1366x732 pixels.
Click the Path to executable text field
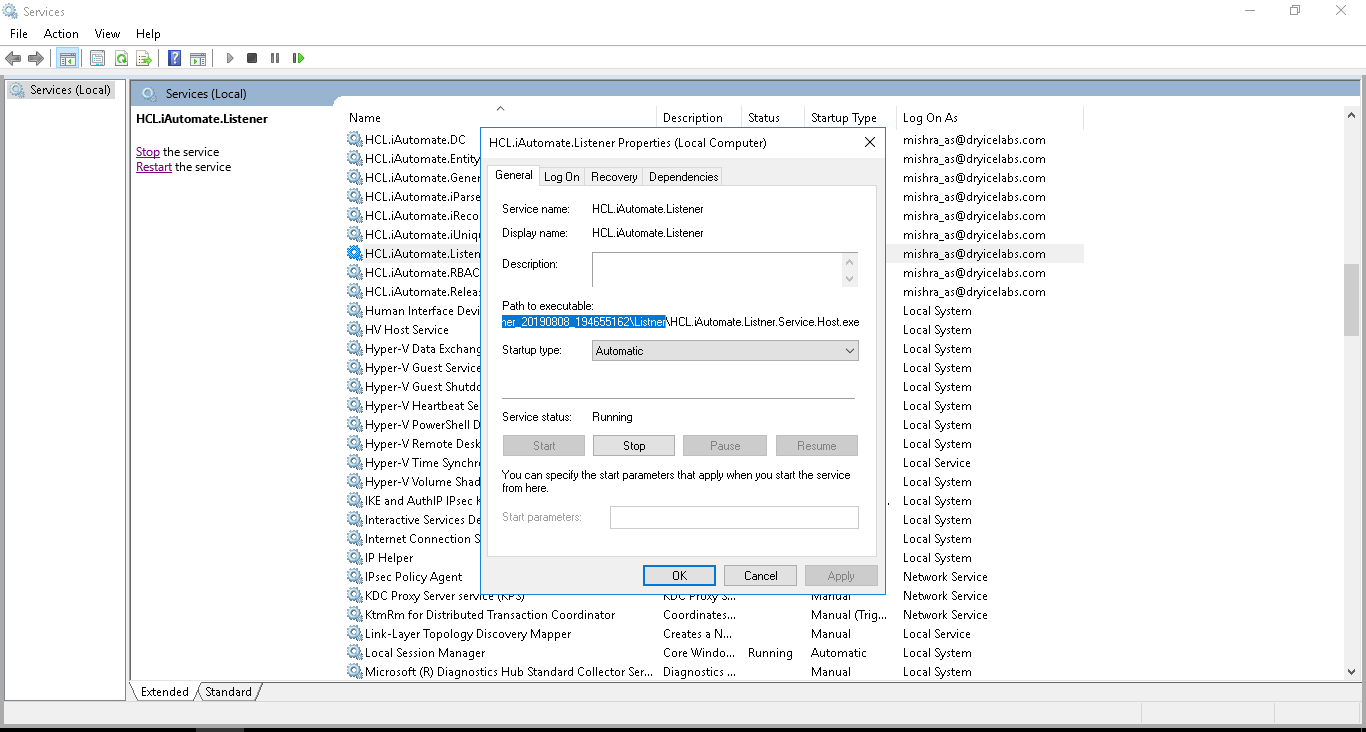click(x=680, y=322)
